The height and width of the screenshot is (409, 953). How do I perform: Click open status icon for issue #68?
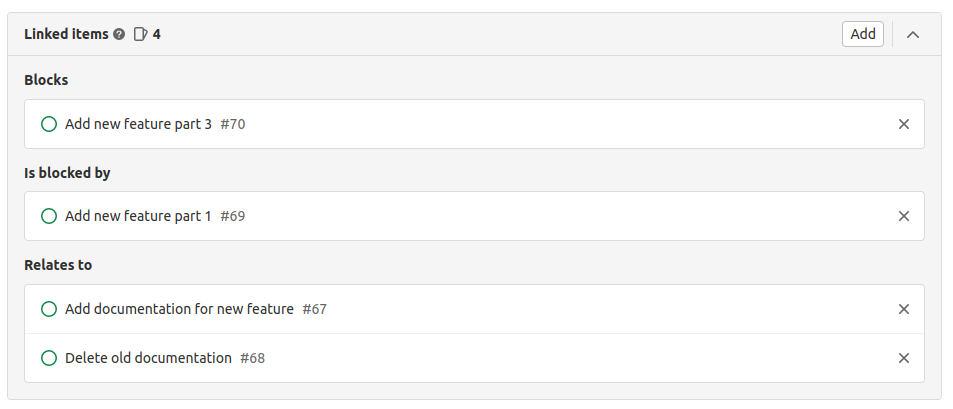point(49,358)
